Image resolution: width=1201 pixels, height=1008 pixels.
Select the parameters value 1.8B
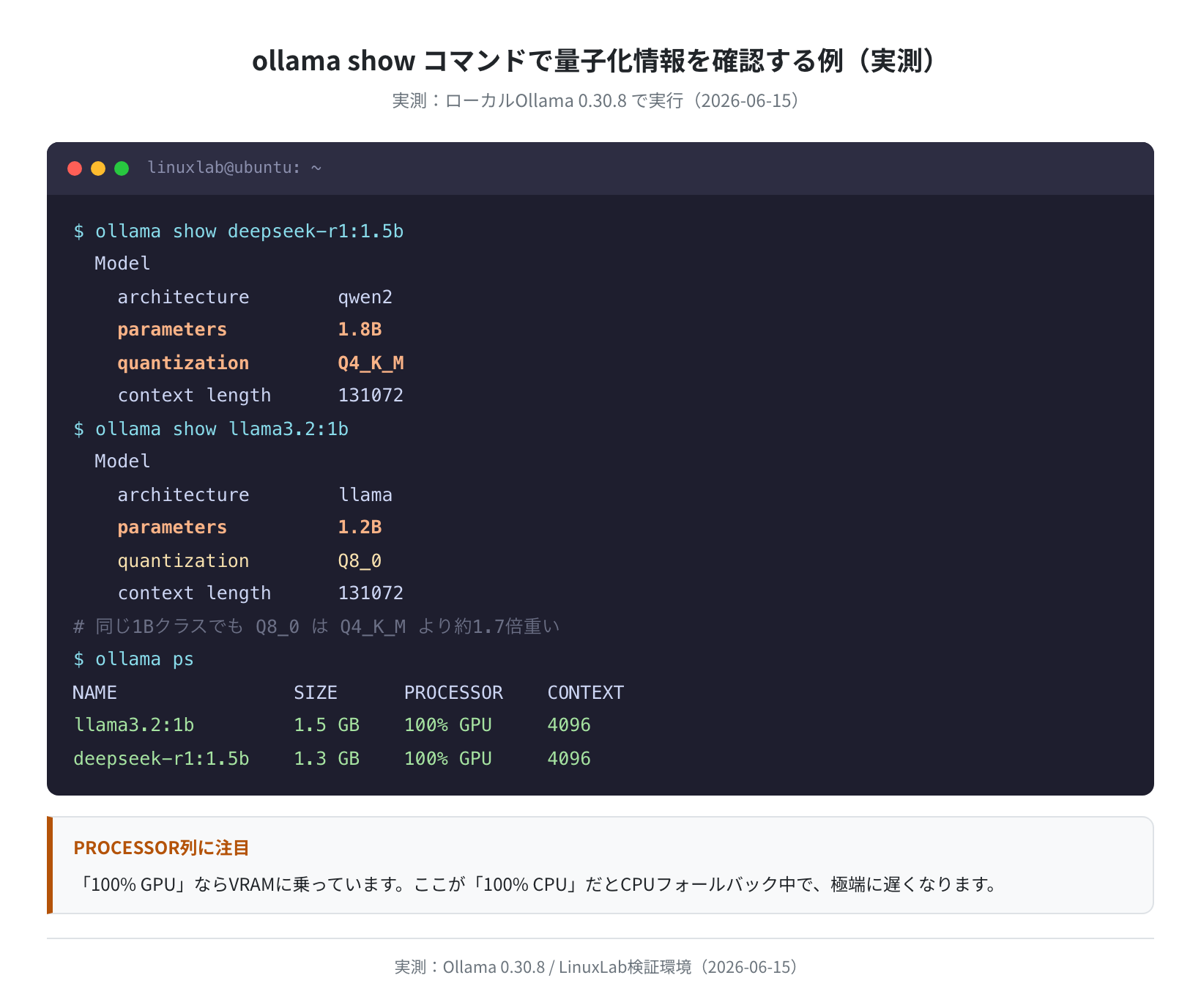click(x=360, y=330)
